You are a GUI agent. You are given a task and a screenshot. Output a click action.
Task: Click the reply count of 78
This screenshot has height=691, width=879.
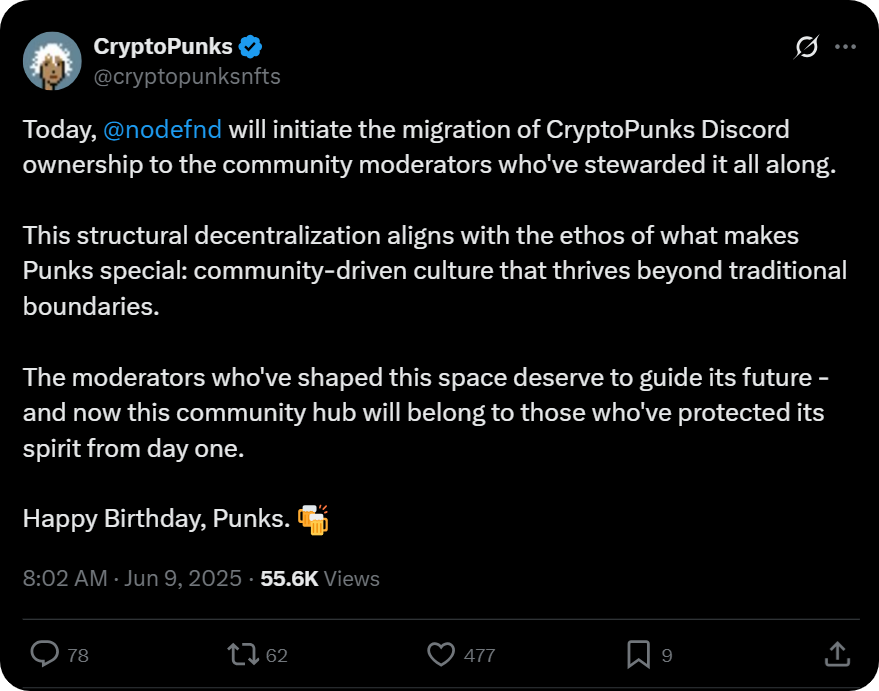click(78, 656)
